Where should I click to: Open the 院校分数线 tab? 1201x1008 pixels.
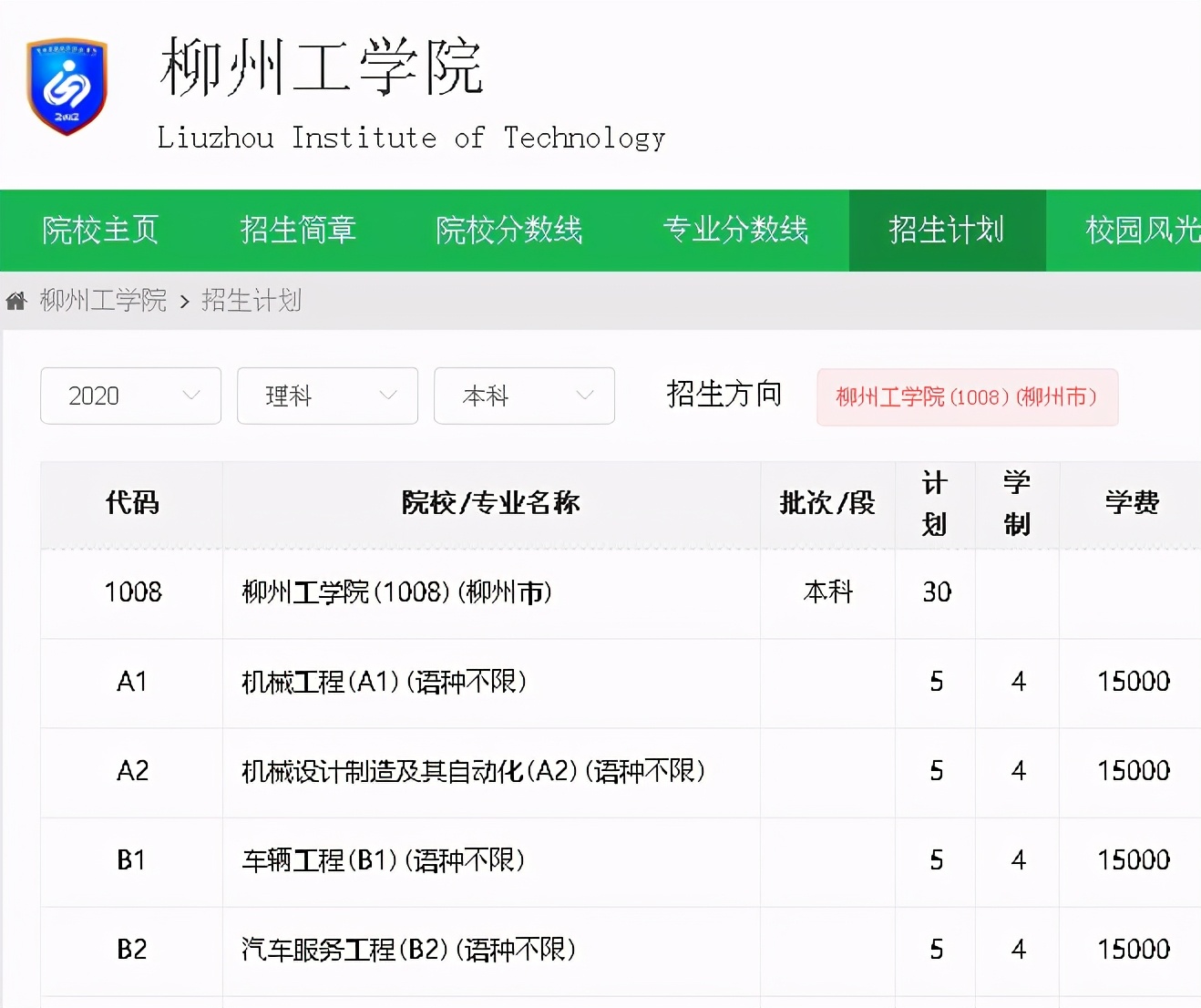click(508, 231)
